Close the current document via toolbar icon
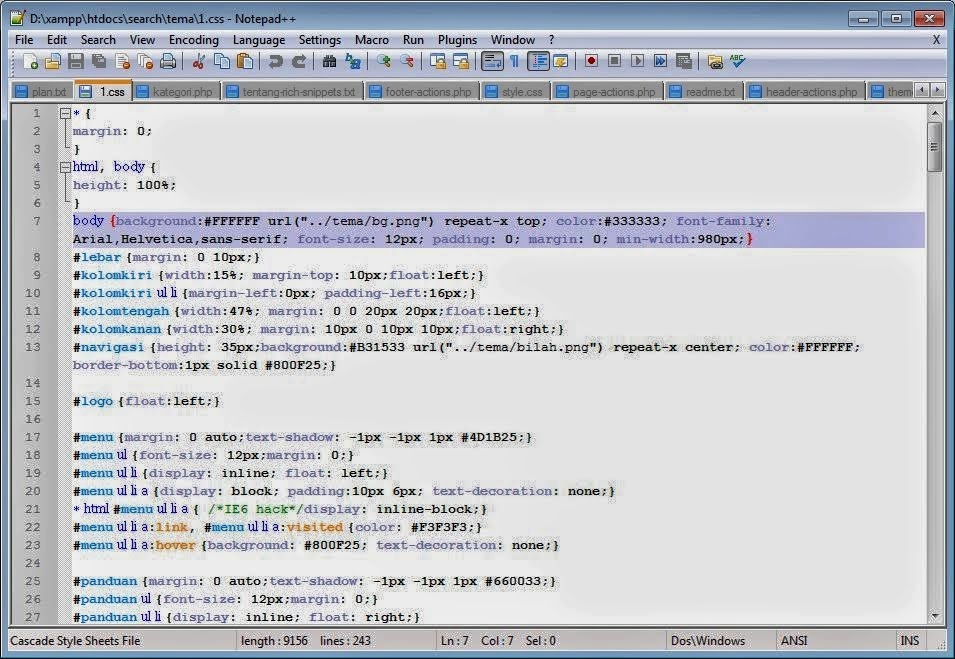This screenshot has height=659, width=955. point(122,61)
